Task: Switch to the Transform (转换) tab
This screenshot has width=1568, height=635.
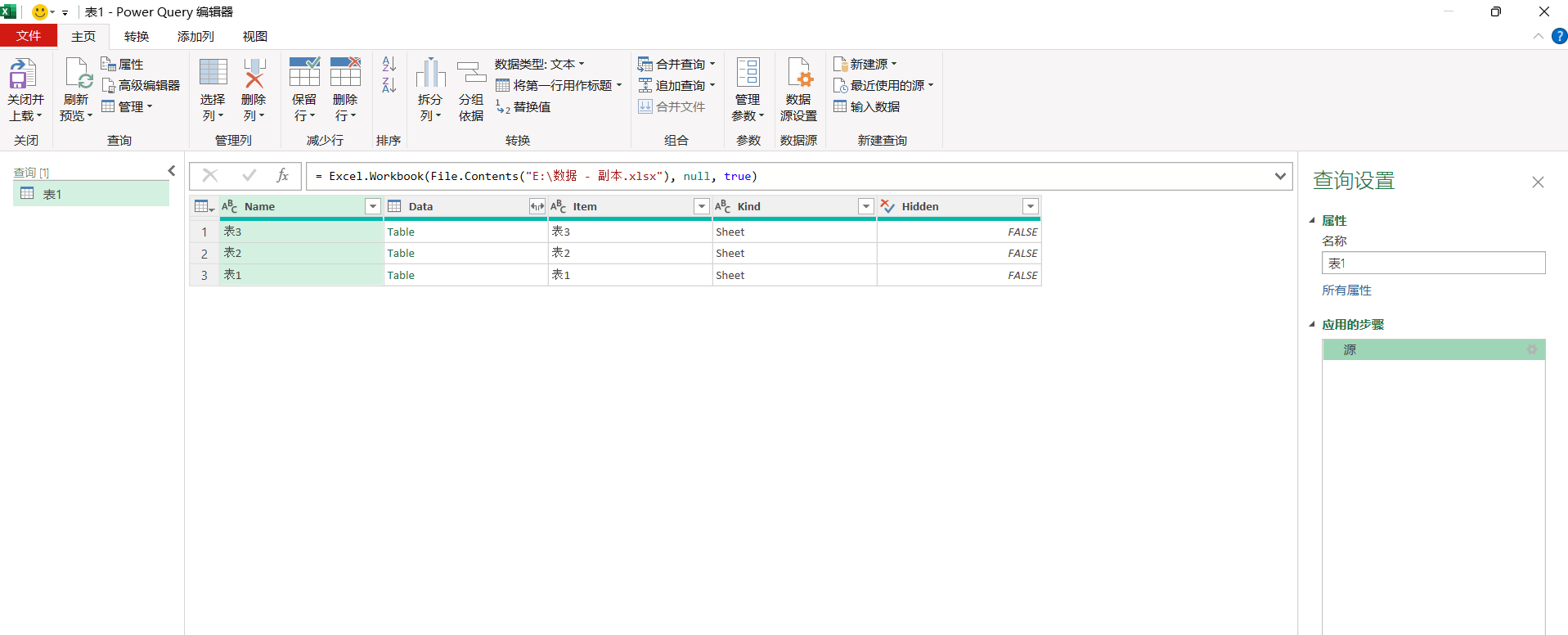Action: [x=137, y=36]
